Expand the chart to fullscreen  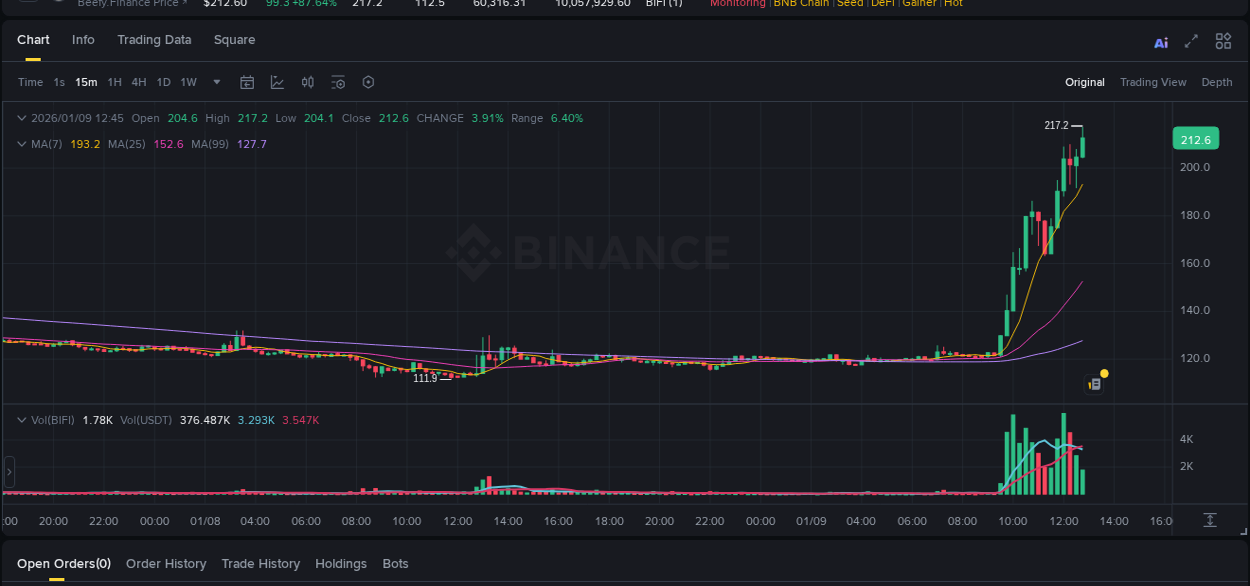point(1191,41)
